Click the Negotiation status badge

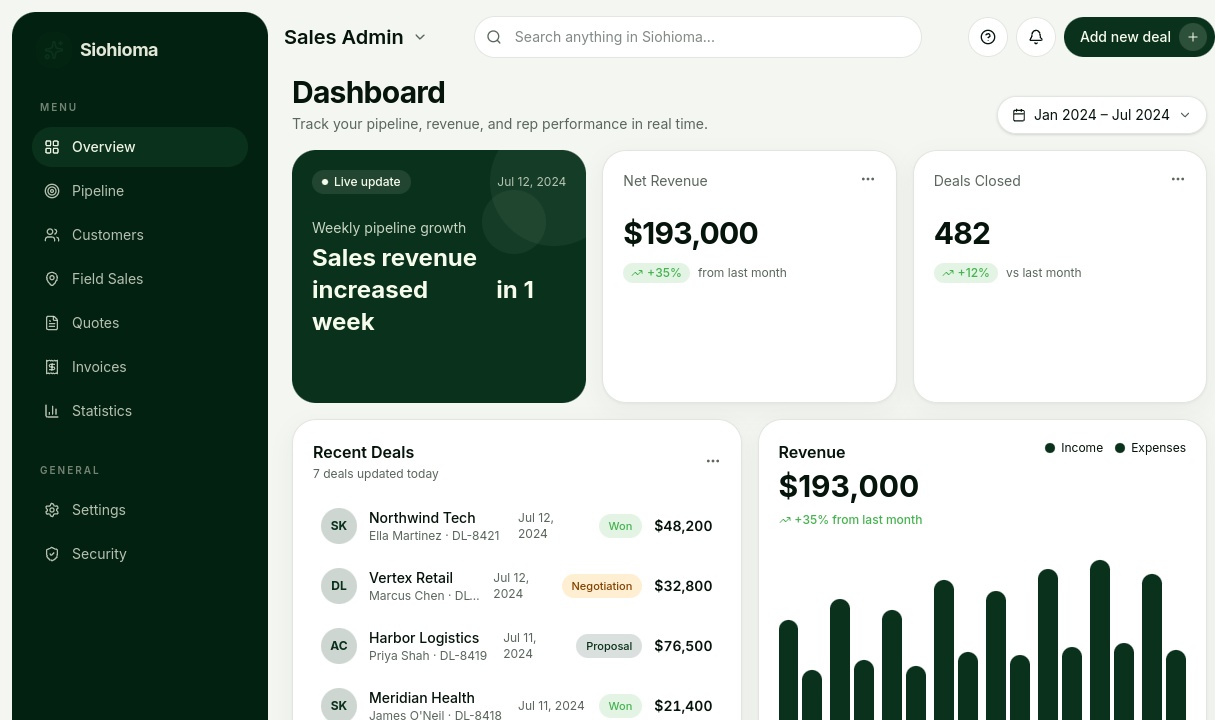(x=601, y=586)
